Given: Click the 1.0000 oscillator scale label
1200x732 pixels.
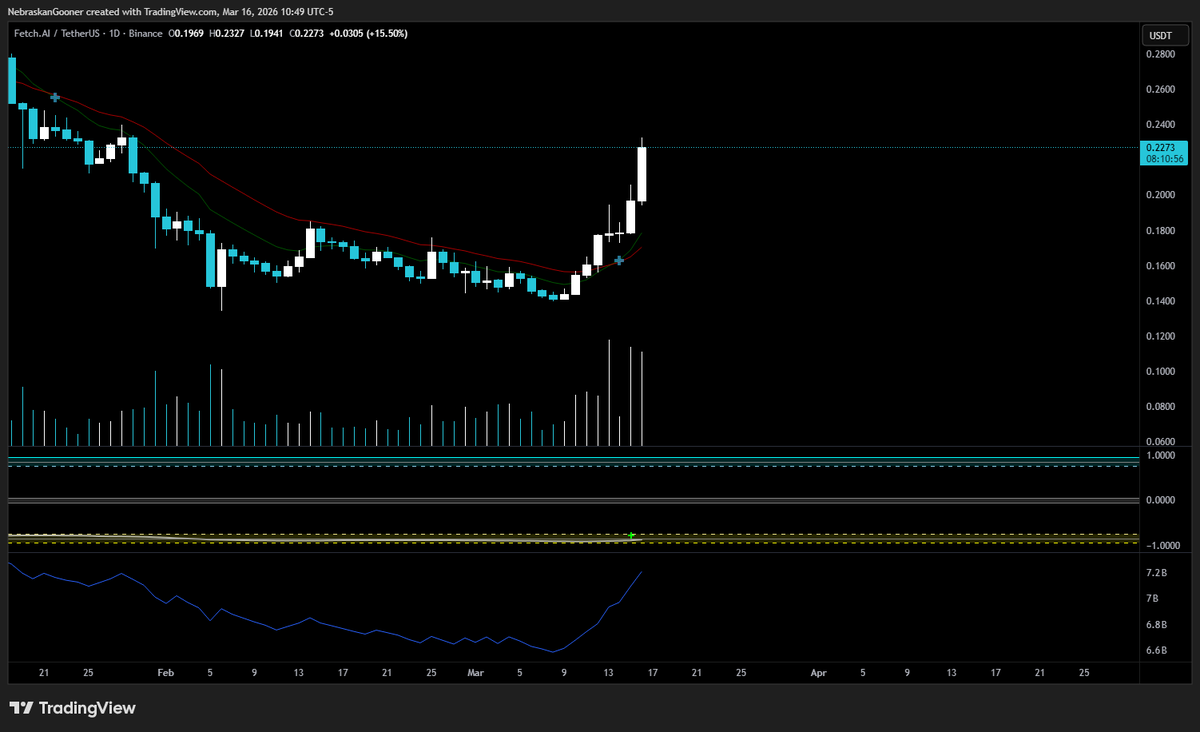Looking at the screenshot, I should tap(1160, 455).
